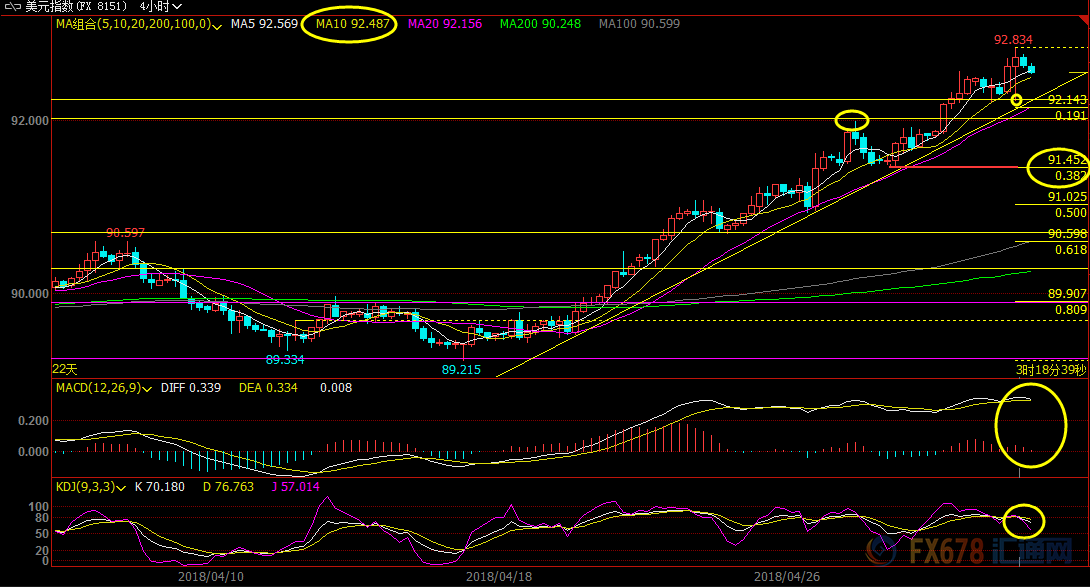Select the 0.500 Fibonacci level at 91.025

click(1070, 213)
